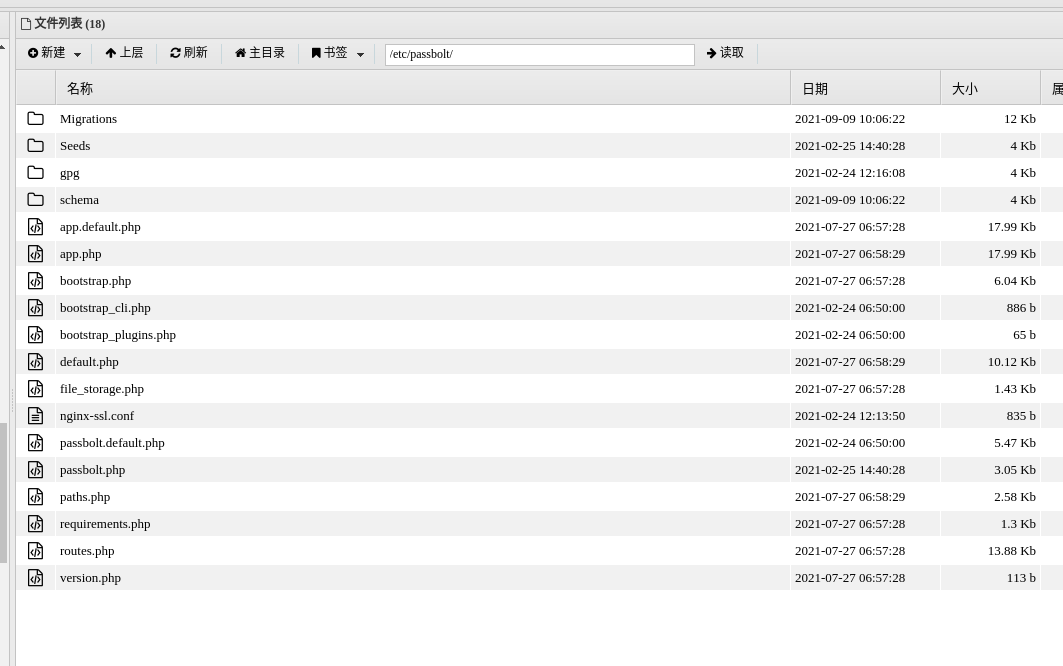Screen dimensions: 1063x666
Task: Click the bootstrap.php code file icon
Action: [x=35, y=281]
